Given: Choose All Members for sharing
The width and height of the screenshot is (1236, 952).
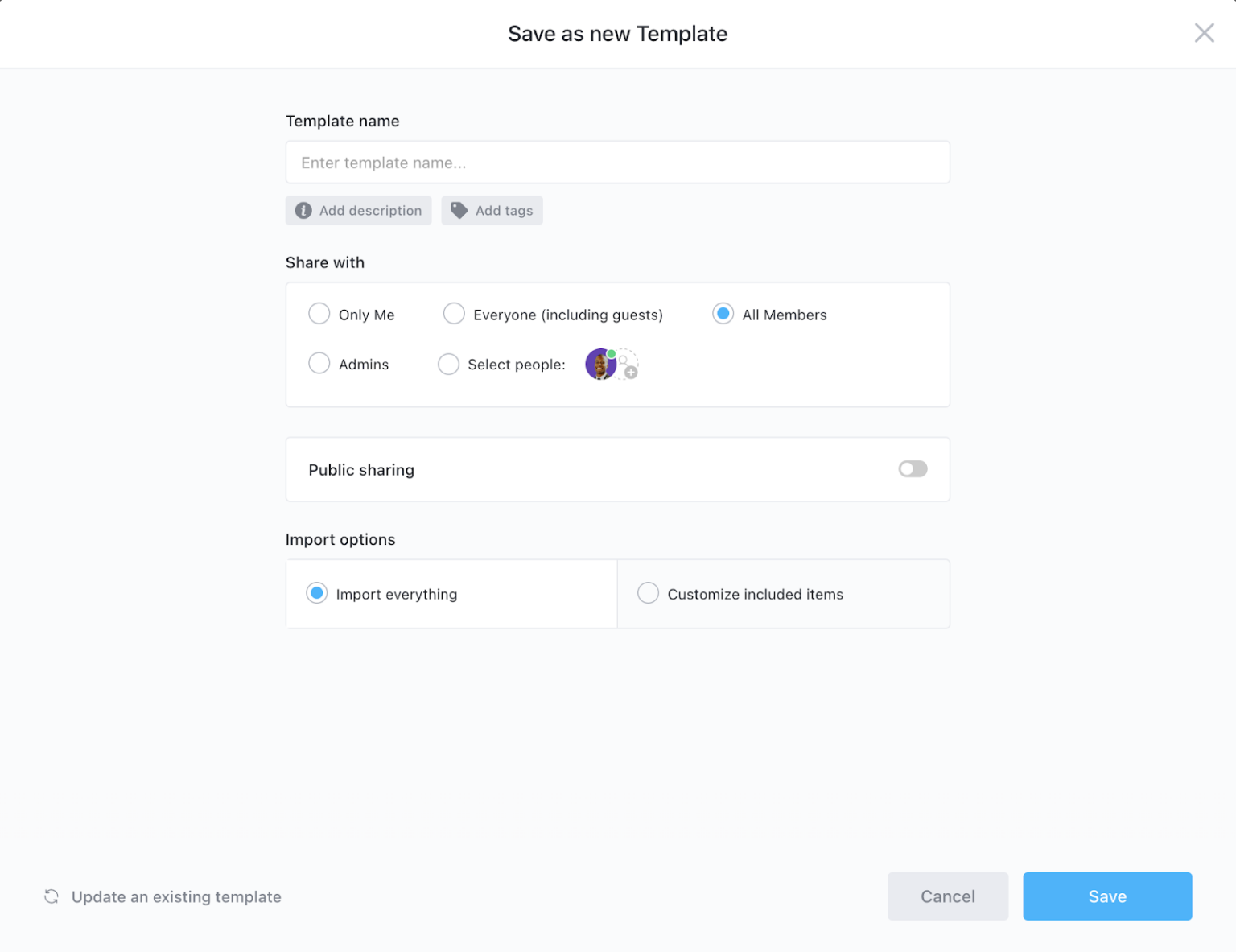Looking at the screenshot, I should (x=723, y=314).
